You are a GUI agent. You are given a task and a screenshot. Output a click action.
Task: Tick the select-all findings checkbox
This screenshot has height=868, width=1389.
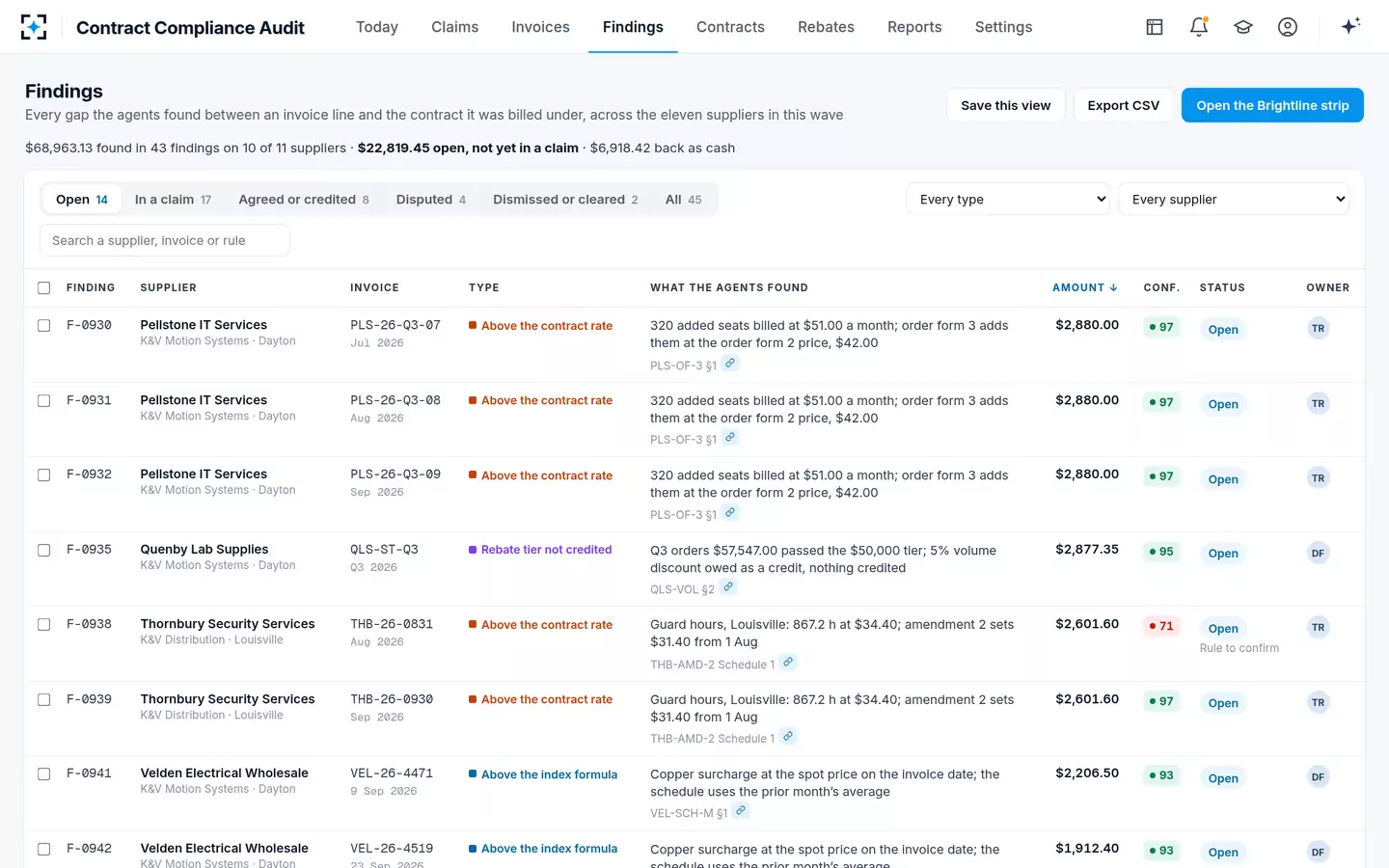click(43, 287)
